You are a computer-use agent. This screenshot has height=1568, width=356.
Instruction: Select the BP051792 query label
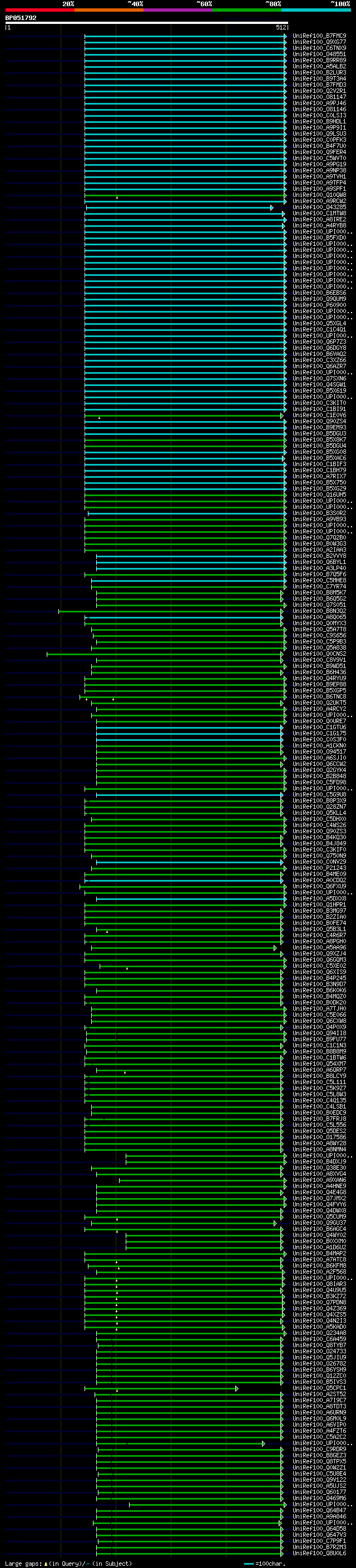[21, 18]
